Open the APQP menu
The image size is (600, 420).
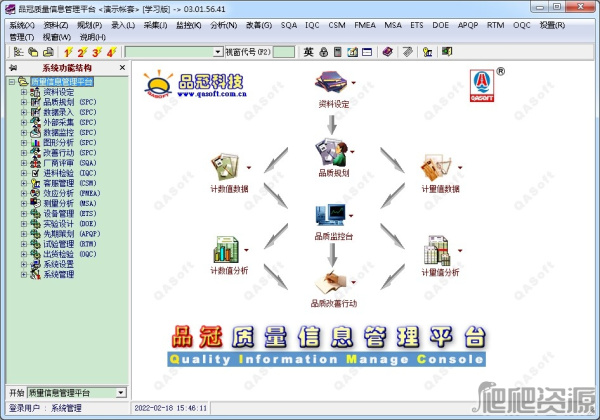468,25
